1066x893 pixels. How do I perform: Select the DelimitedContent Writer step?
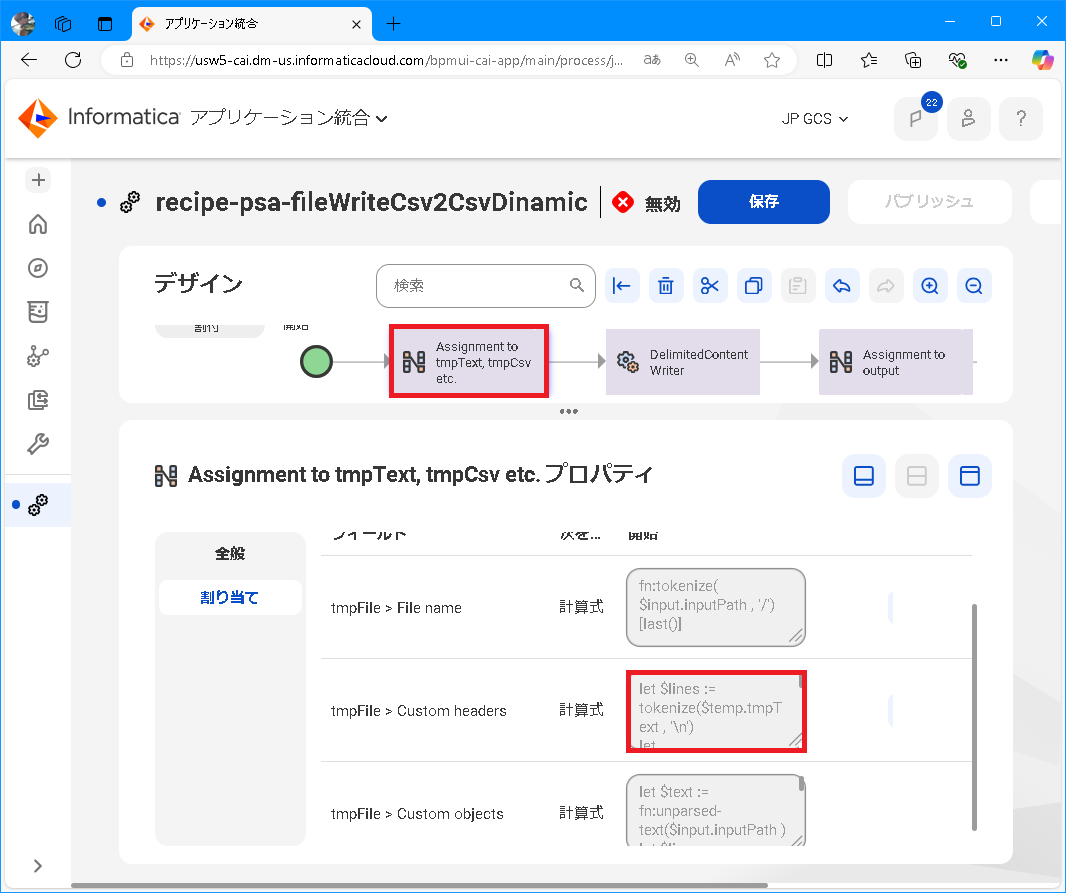(x=683, y=362)
